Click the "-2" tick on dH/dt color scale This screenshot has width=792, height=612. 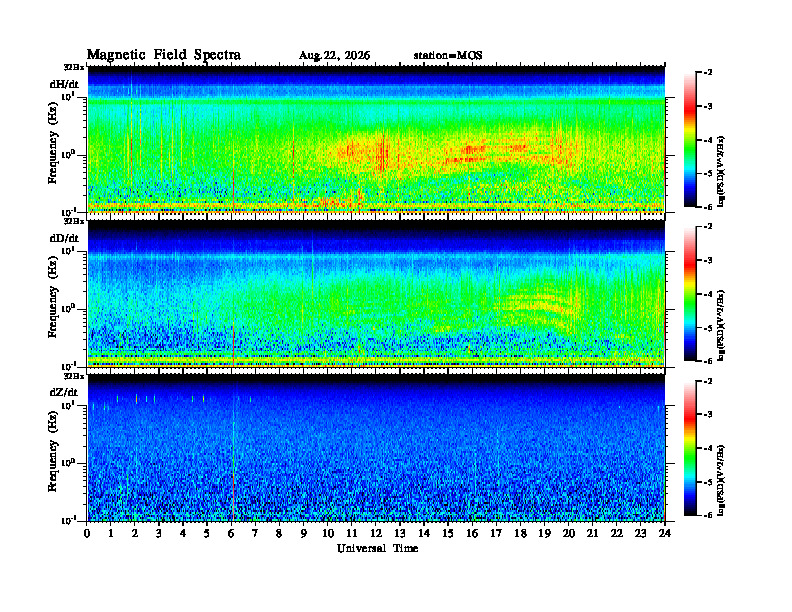coord(708,73)
